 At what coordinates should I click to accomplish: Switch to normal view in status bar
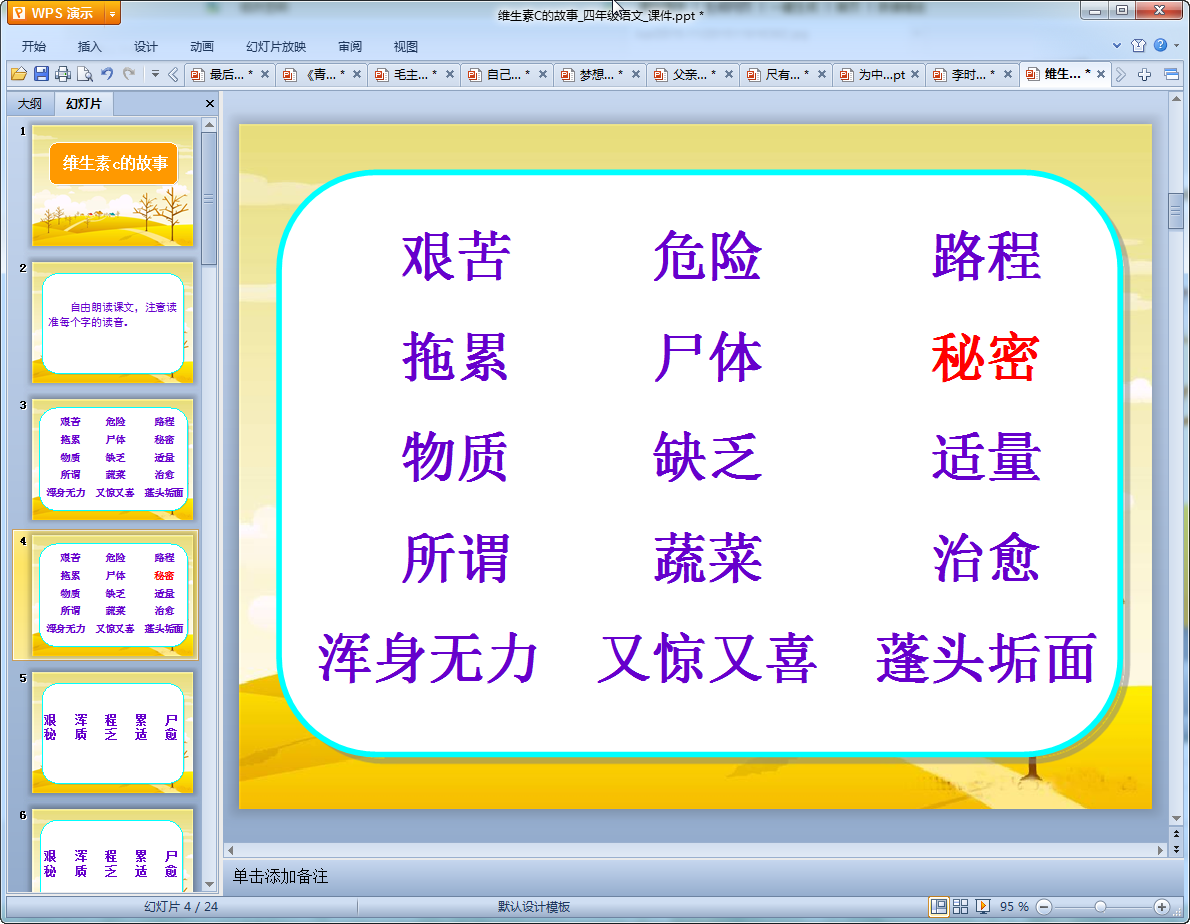coord(939,906)
